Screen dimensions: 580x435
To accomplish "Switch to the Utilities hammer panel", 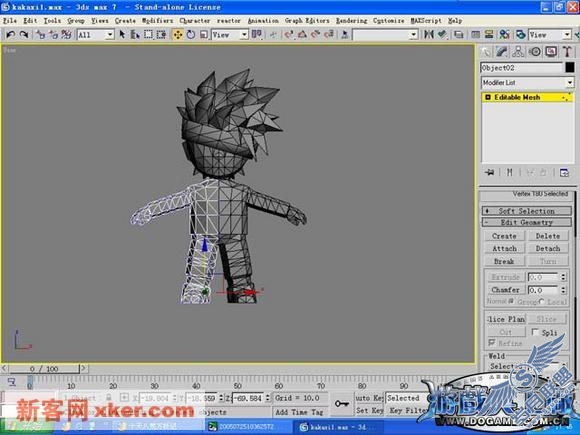I will (x=567, y=52).
